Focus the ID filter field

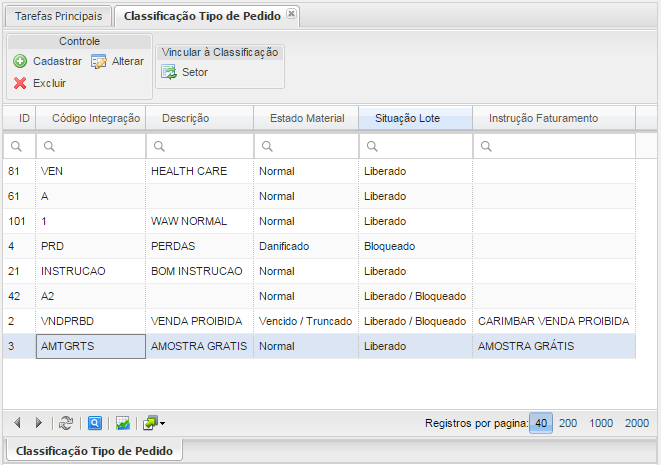20,146
